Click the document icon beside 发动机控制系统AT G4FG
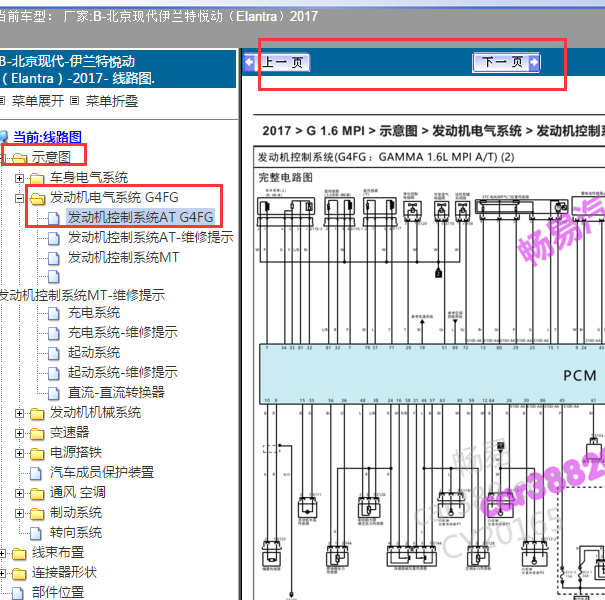The width and height of the screenshot is (605, 600). coord(54,218)
